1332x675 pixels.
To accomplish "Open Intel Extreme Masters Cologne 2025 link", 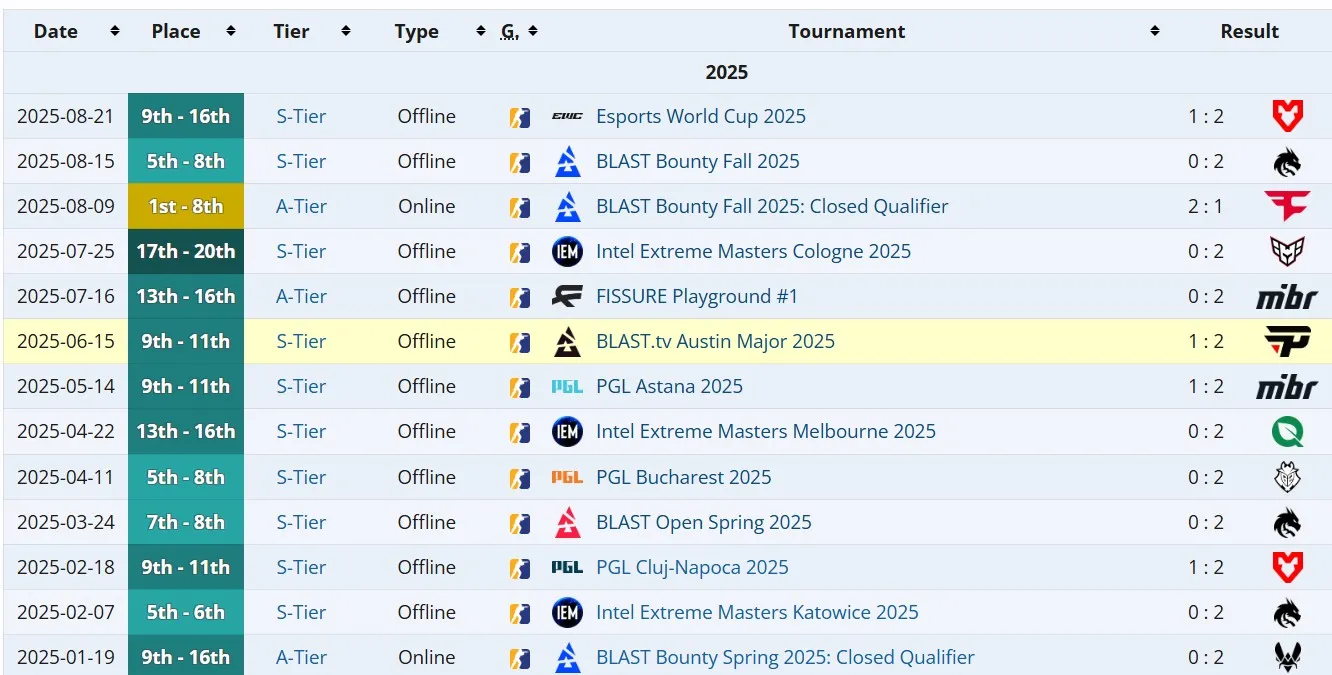I will pyautogui.click(x=754, y=251).
